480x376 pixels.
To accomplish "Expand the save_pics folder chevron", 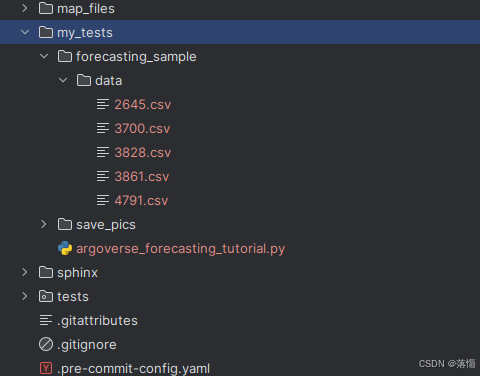I will pyautogui.click(x=44, y=224).
